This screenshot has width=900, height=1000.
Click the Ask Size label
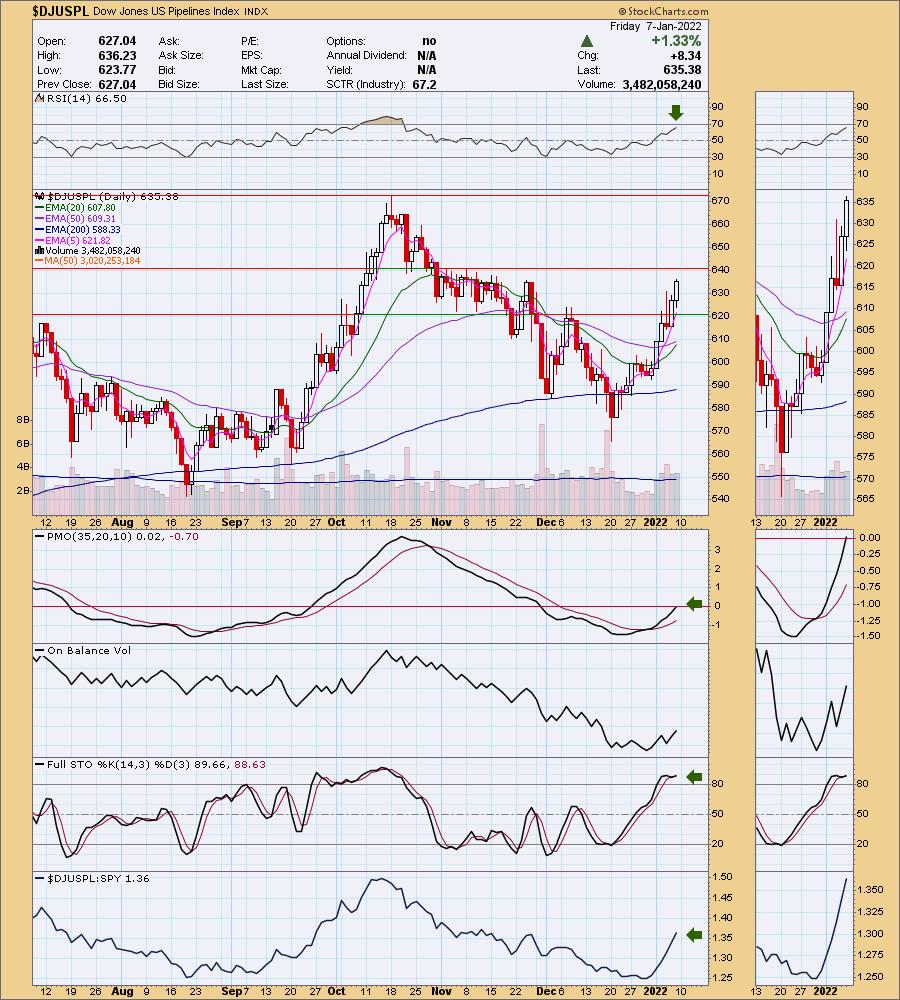pyautogui.click(x=181, y=55)
